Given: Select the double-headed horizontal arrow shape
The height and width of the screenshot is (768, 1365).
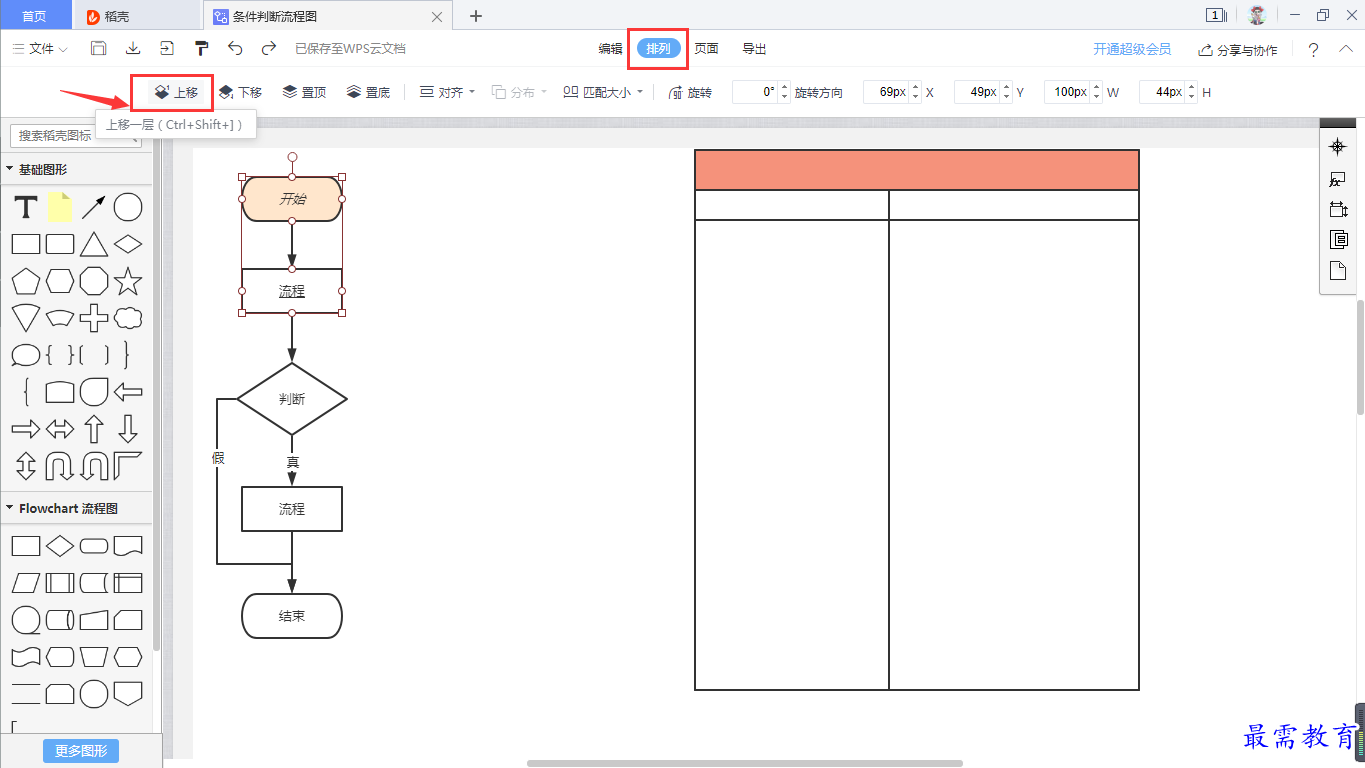Looking at the screenshot, I should 60,429.
